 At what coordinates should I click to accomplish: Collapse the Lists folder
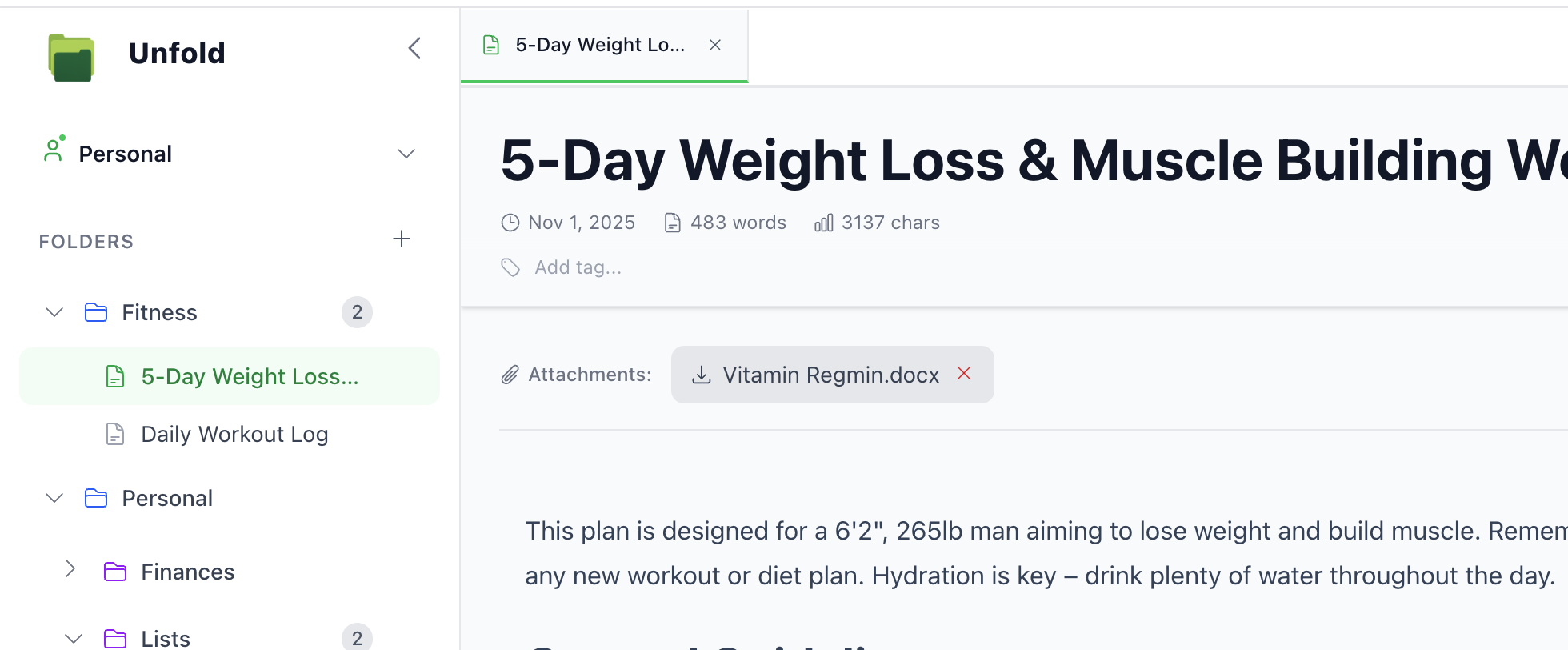[74, 638]
